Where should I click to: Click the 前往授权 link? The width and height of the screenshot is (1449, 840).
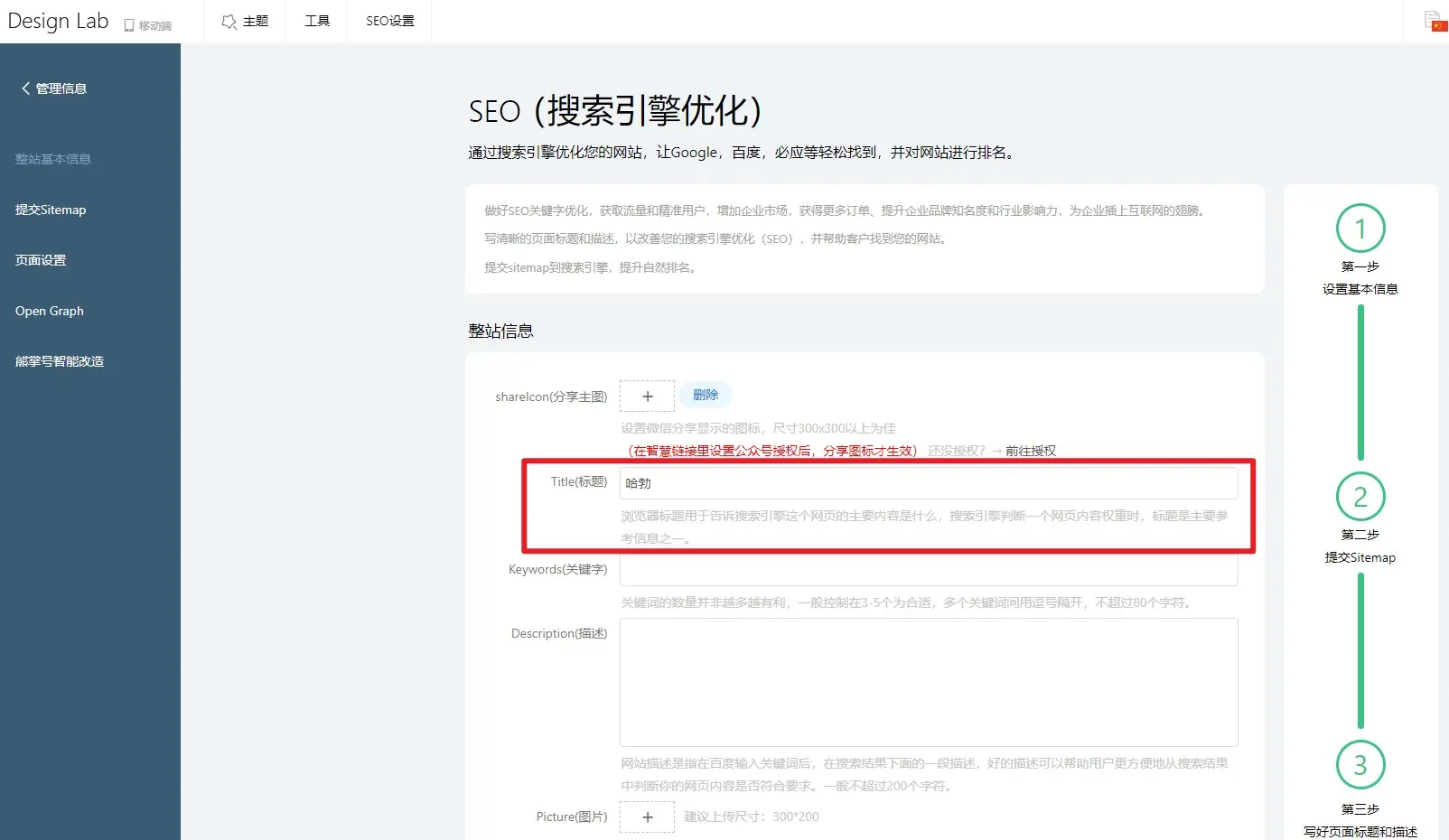tap(1030, 451)
